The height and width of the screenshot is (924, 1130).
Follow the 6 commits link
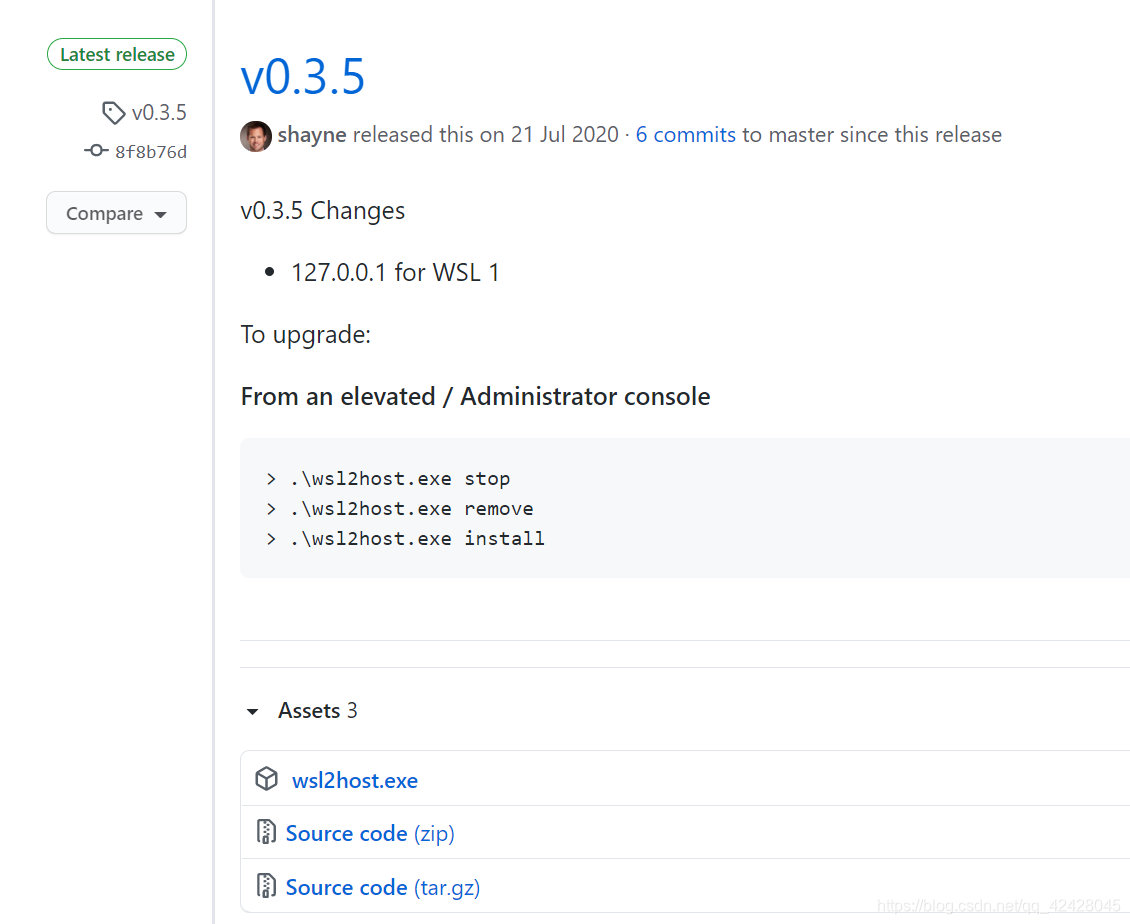pos(685,134)
